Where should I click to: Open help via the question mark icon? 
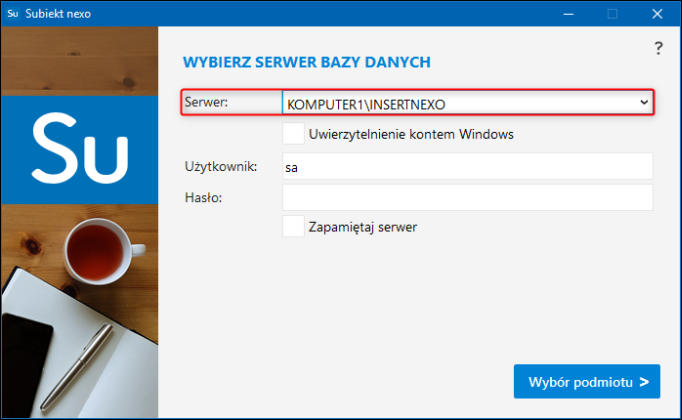pos(659,48)
